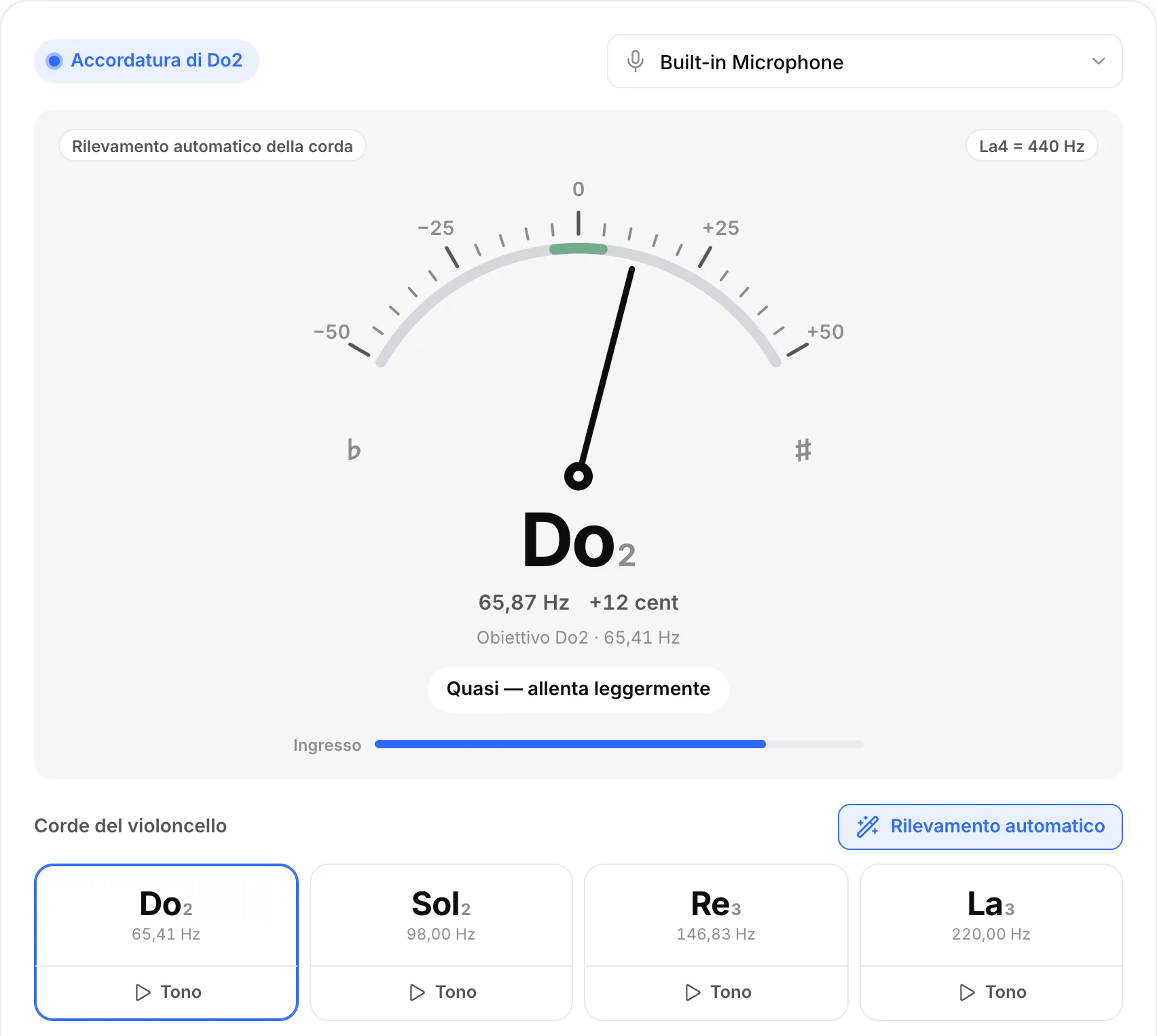
Task: Select the Do2 string card
Action: point(166,915)
